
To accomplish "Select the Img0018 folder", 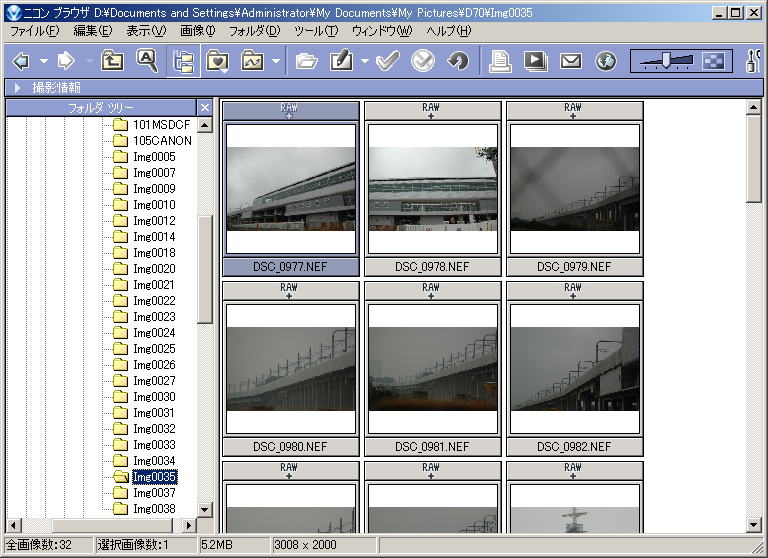I will point(154,253).
